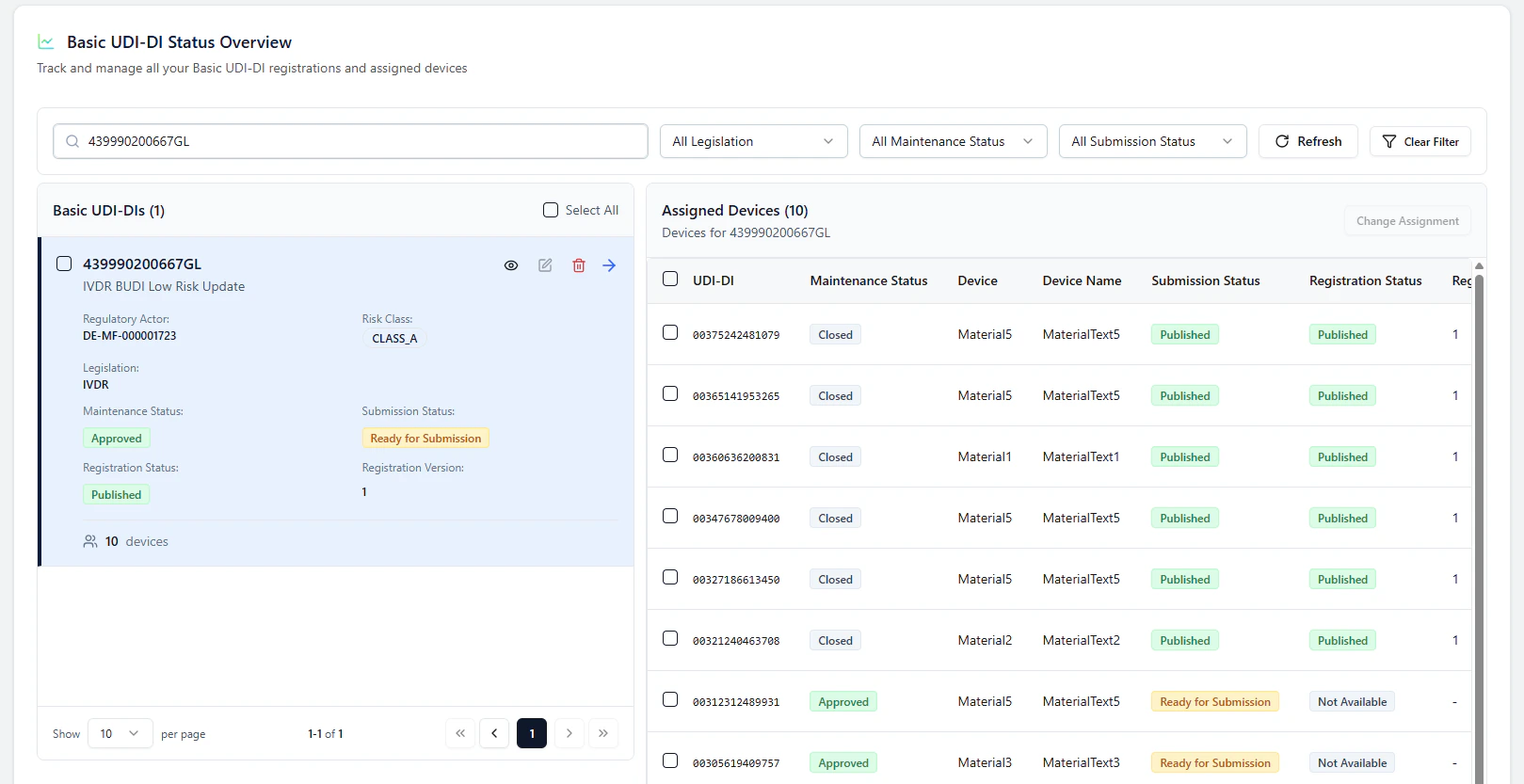Select device row 00365141953265

pyautogui.click(x=670, y=393)
